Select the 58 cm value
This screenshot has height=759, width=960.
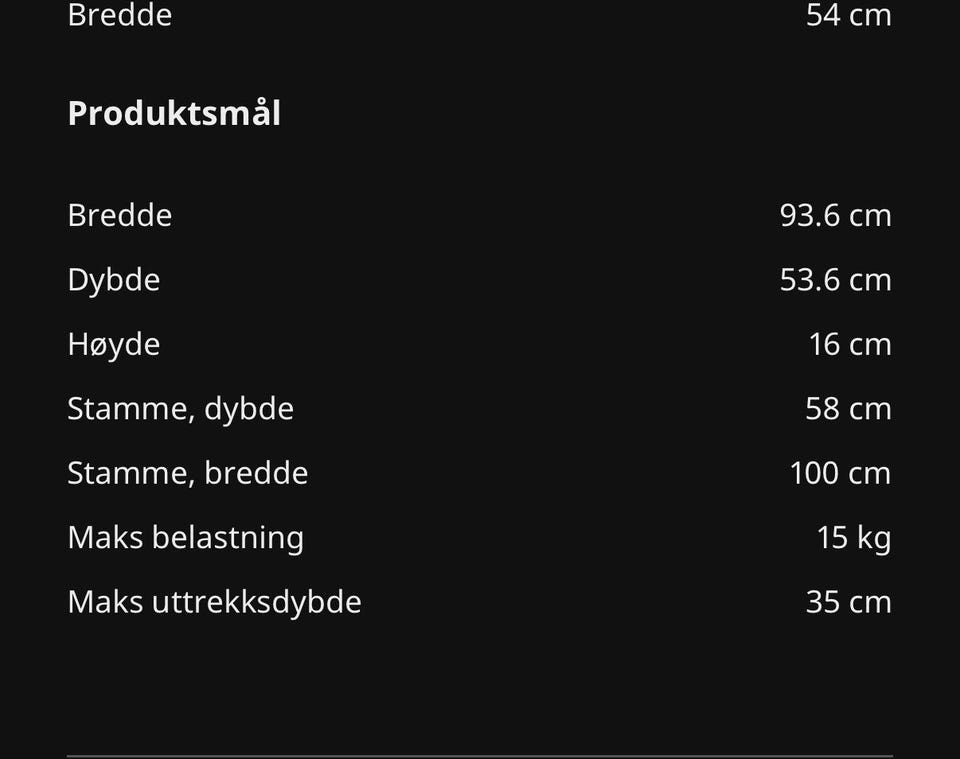click(848, 408)
